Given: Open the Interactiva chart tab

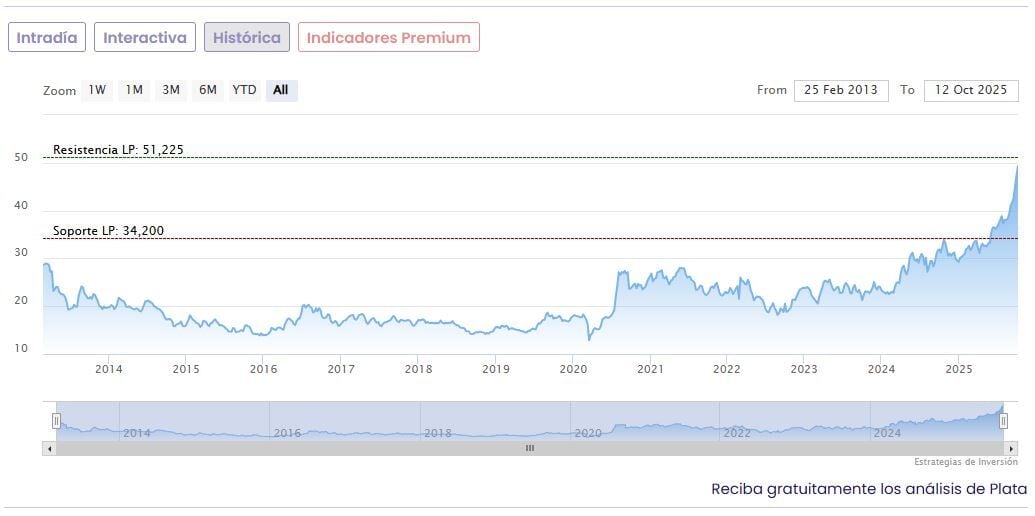Looking at the screenshot, I should pos(145,38).
